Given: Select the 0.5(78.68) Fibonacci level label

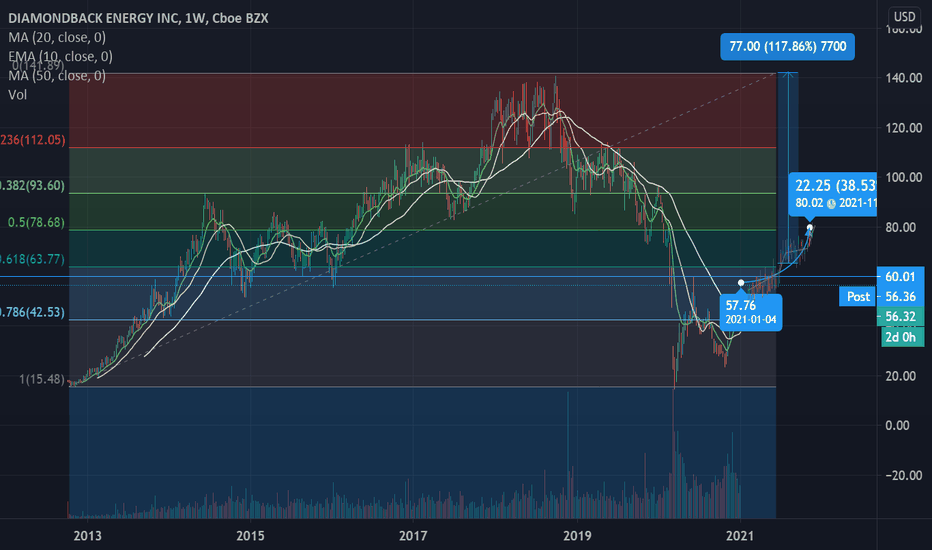Looking at the screenshot, I should [x=36, y=222].
